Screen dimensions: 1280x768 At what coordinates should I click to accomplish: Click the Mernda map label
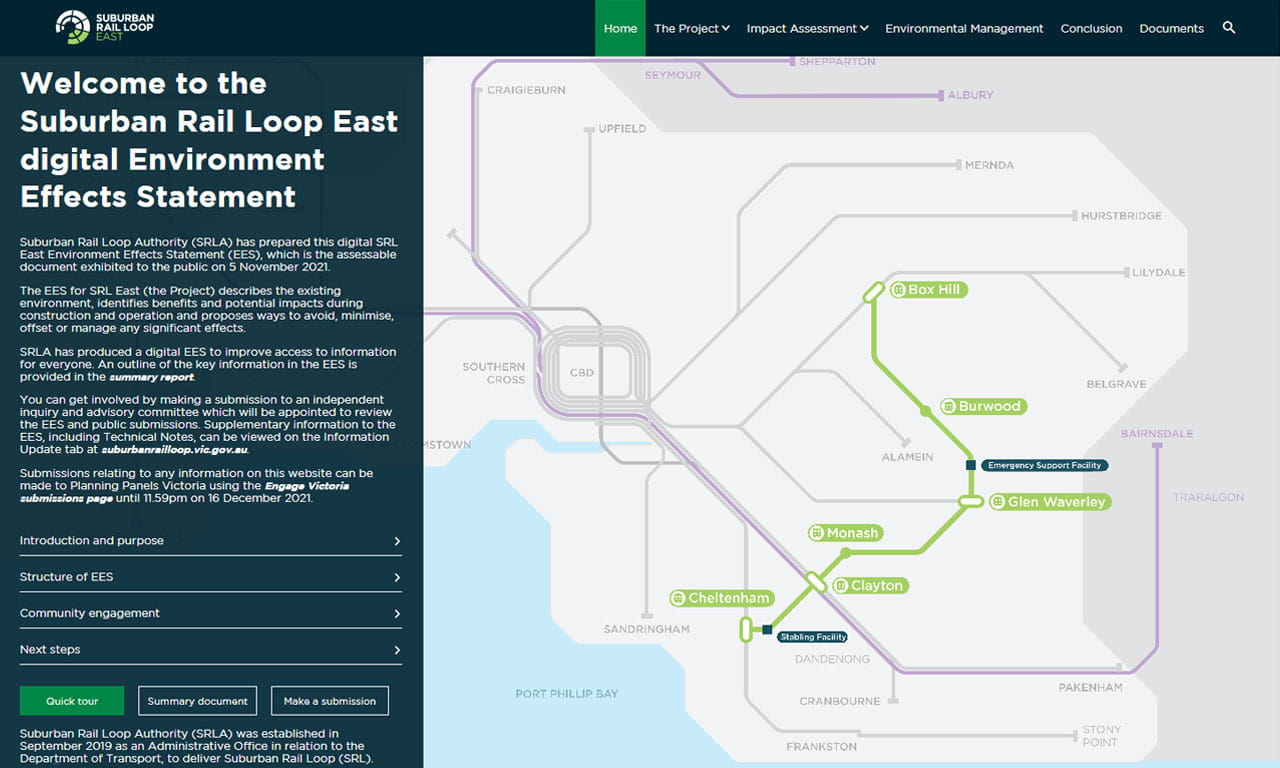pyautogui.click(x=989, y=165)
